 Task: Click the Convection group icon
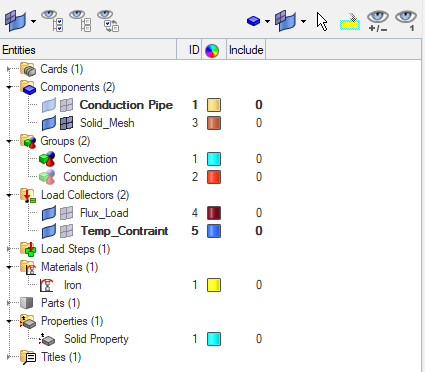click(47, 159)
